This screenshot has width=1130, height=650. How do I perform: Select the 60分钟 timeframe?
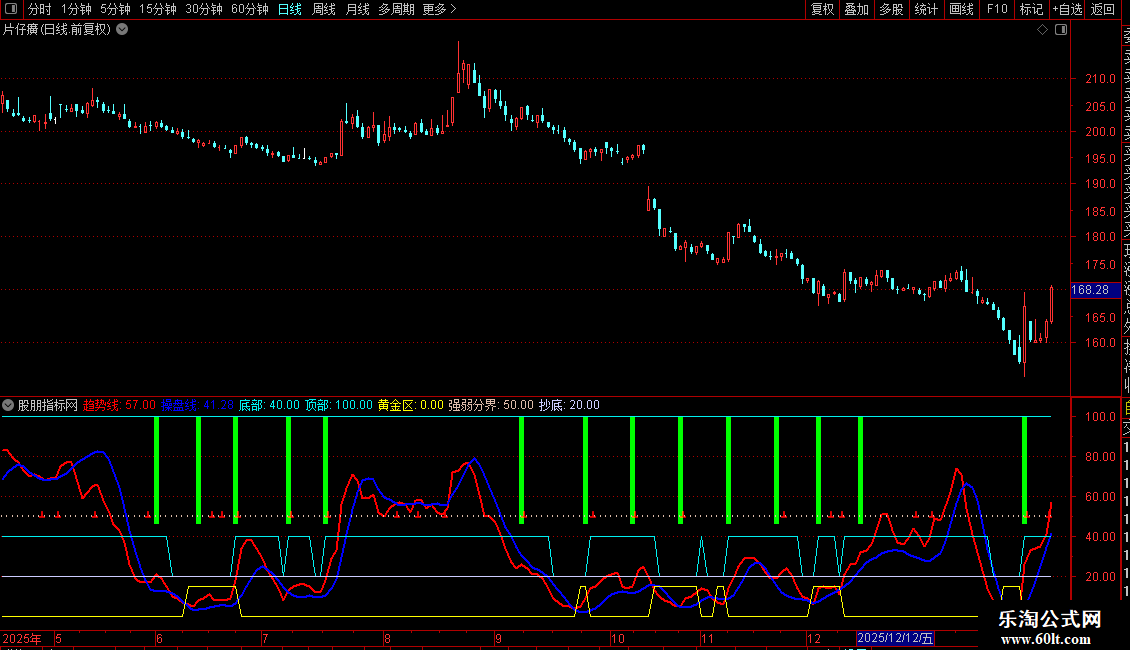[x=250, y=9]
